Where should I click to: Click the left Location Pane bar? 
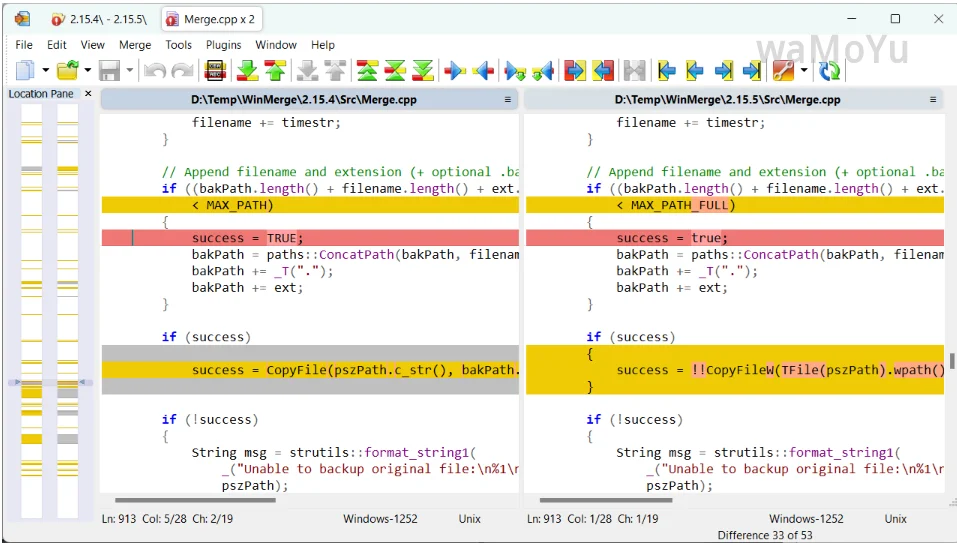tap(32, 310)
